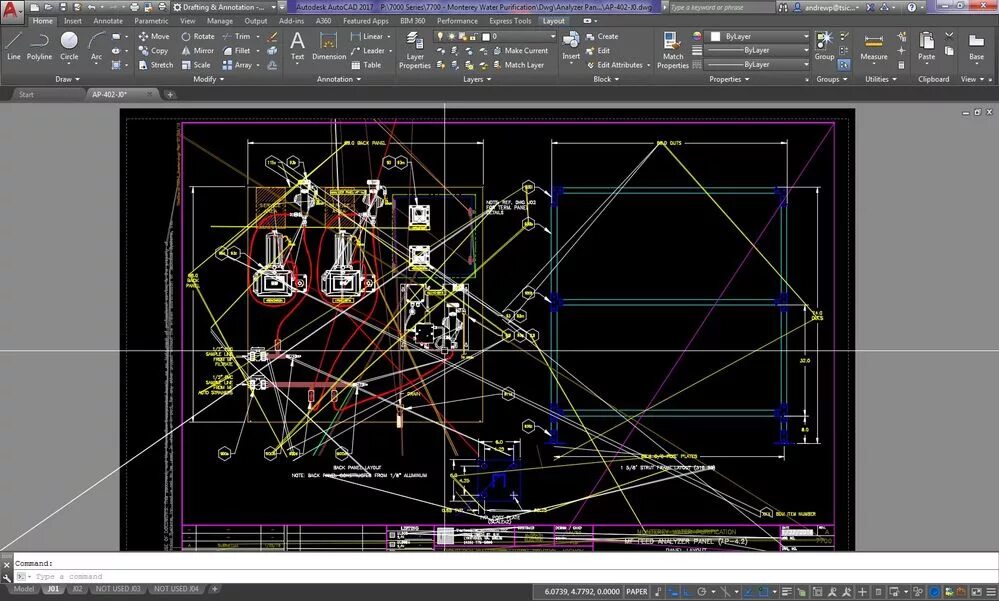Screen dimensions: 999x601
Task: Select the Stretch tool
Action: pos(156,65)
